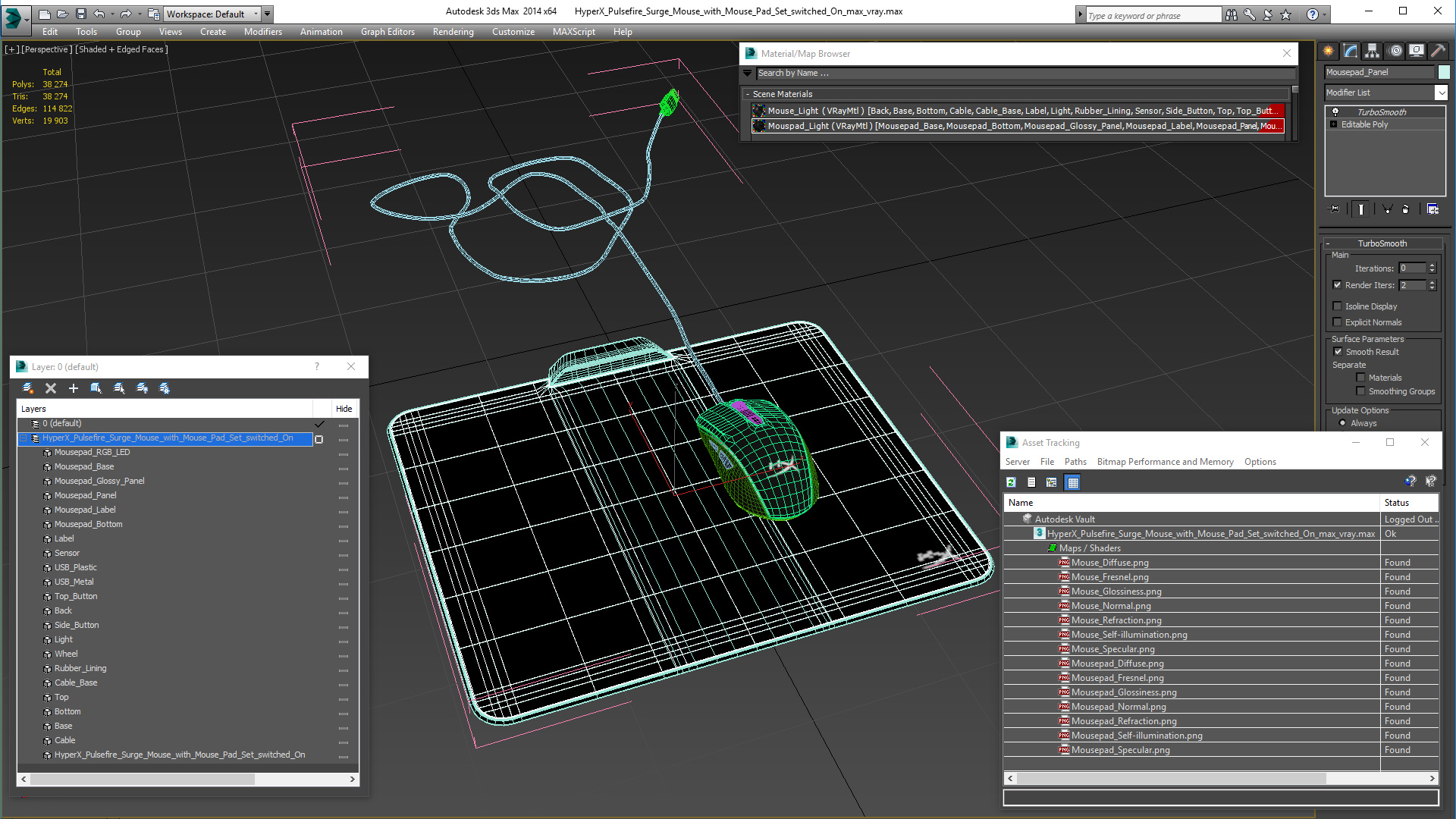The image size is (1456, 819).
Task: Click the Save File toolbar icon
Action: (81, 14)
